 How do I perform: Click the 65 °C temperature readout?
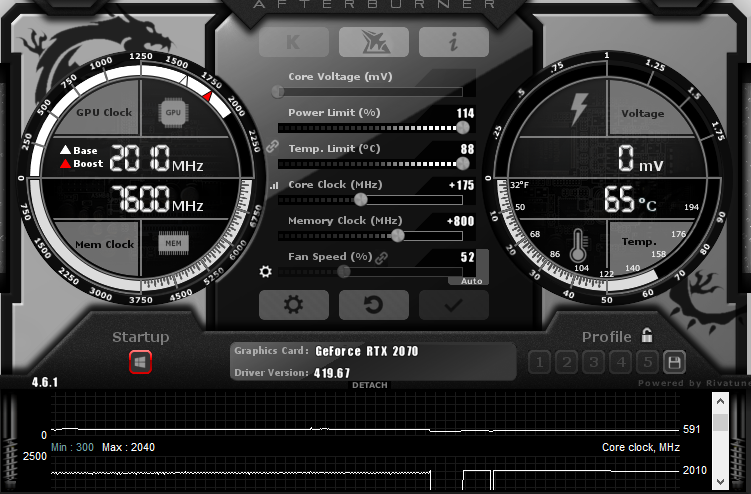coord(630,199)
